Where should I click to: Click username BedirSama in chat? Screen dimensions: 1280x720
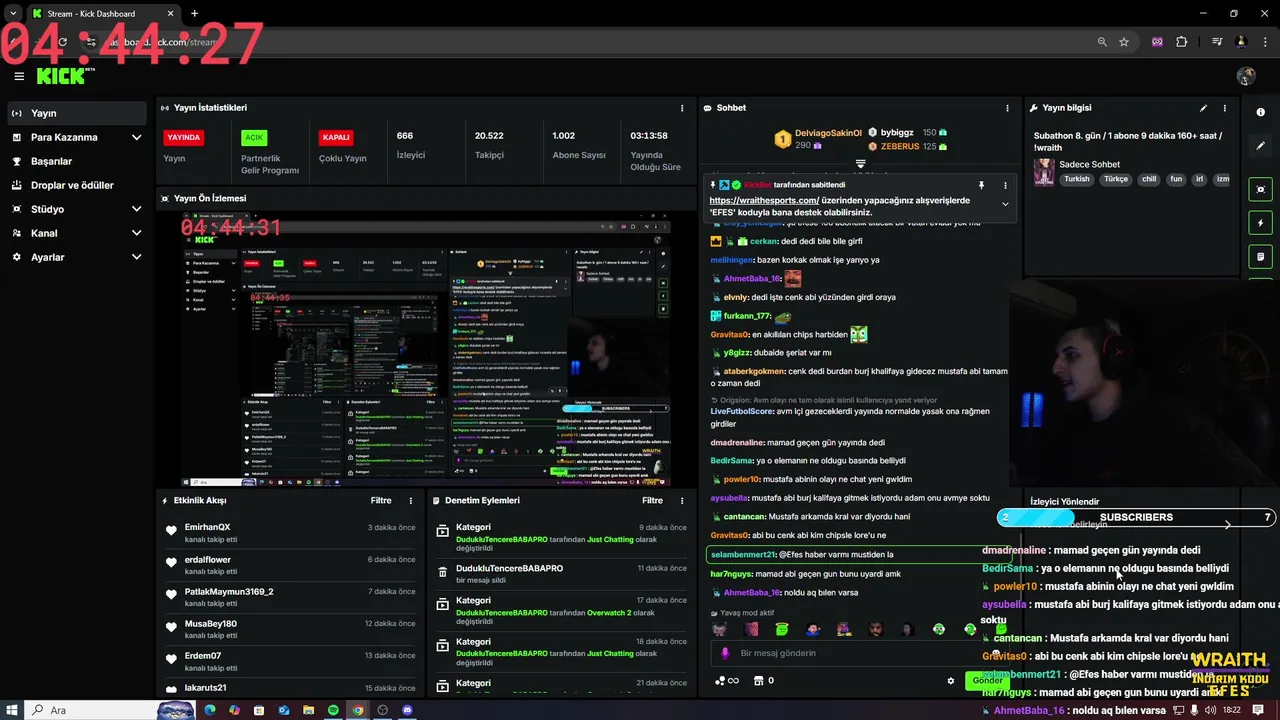(x=732, y=461)
